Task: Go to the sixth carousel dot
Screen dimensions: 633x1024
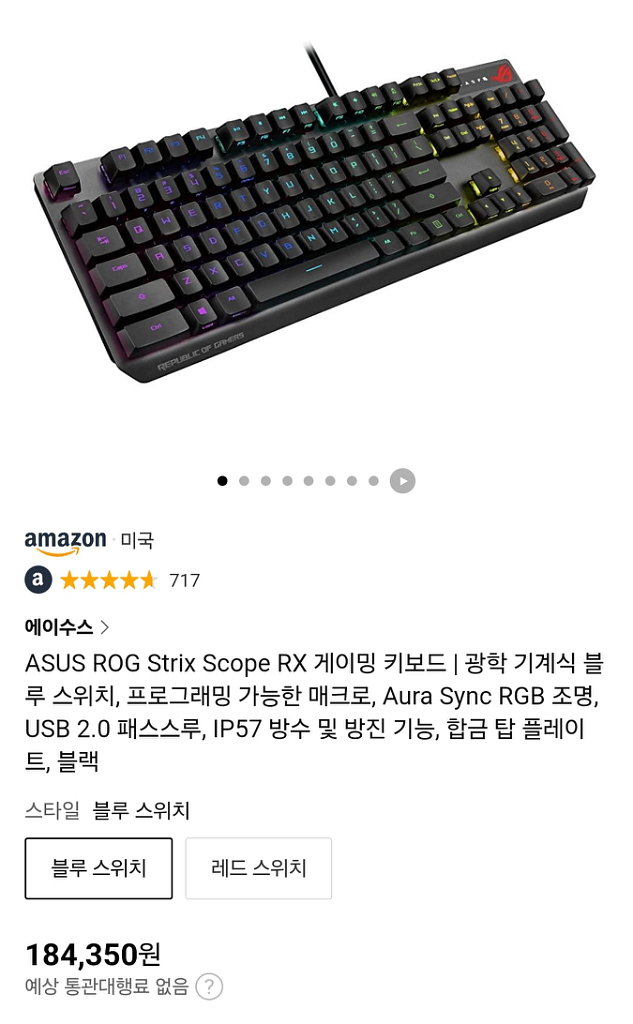Action: tap(330, 481)
